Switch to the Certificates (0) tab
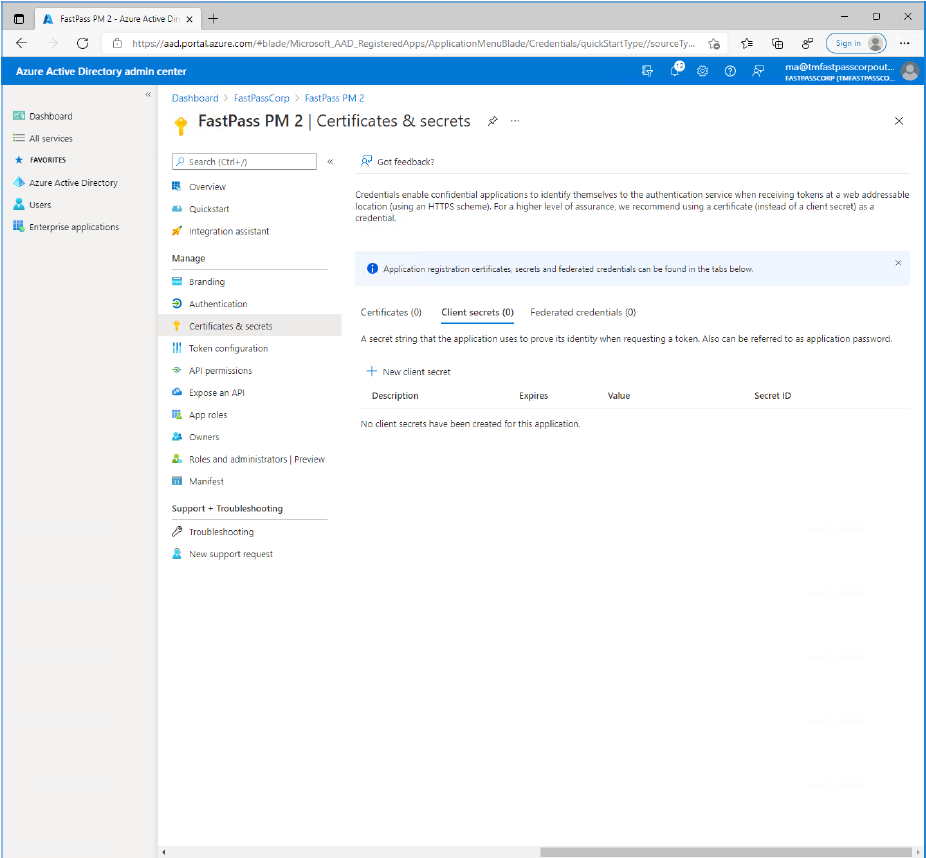 coord(391,313)
